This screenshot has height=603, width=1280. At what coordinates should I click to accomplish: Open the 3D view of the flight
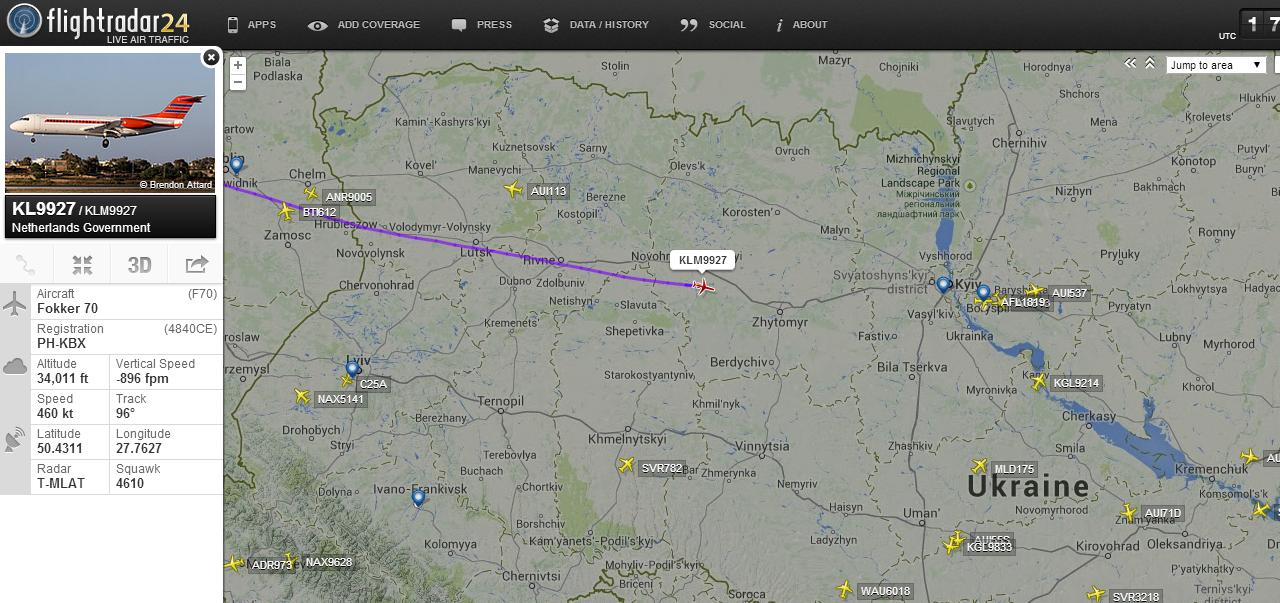point(139,265)
